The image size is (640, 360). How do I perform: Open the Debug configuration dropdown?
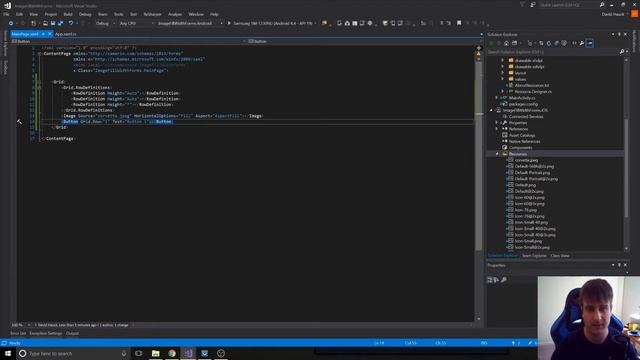pyautogui.click(x=105, y=23)
